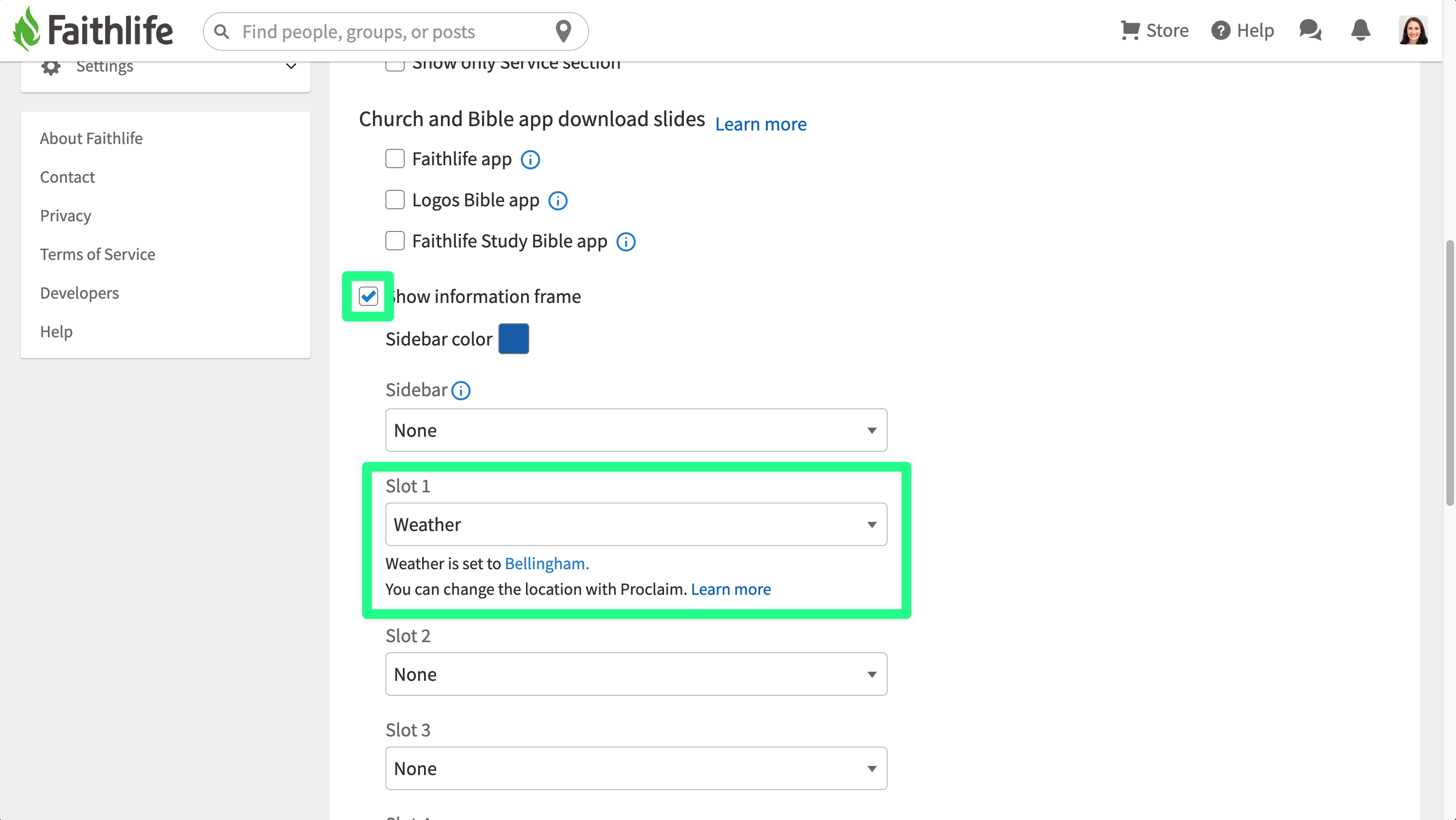Image resolution: width=1456 pixels, height=820 pixels.
Task: Expand the Settings chevron in sidebar
Action: click(291, 66)
